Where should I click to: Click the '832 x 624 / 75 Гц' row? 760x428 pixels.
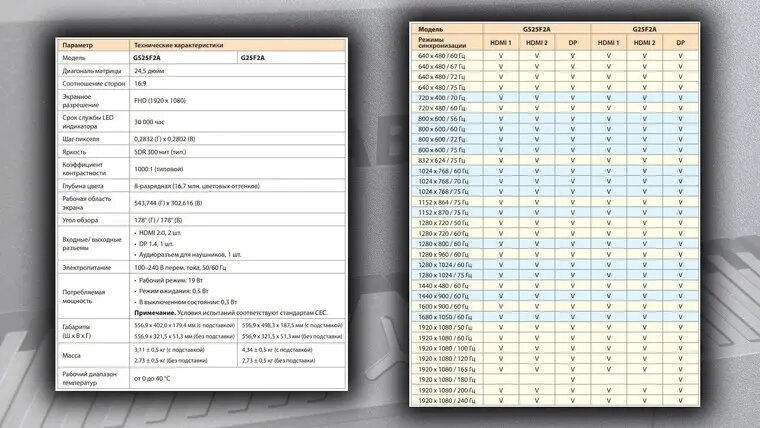[554, 160]
